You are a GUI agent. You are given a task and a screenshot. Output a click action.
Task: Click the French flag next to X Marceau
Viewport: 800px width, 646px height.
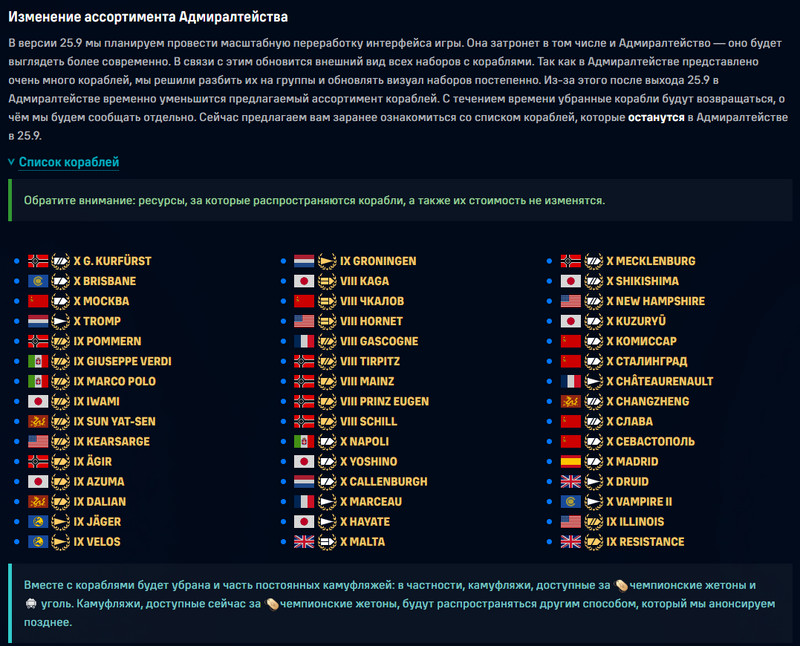tap(304, 501)
